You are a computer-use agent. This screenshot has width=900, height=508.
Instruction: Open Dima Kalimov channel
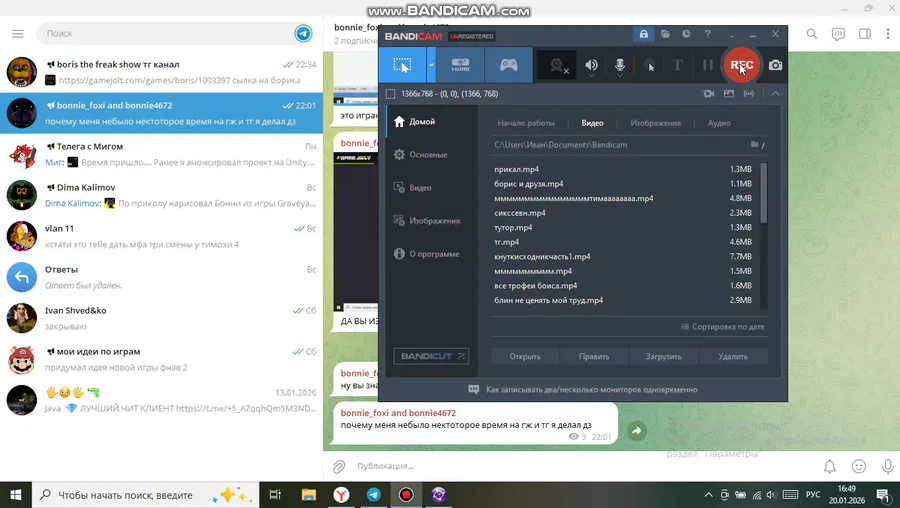[161, 195]
